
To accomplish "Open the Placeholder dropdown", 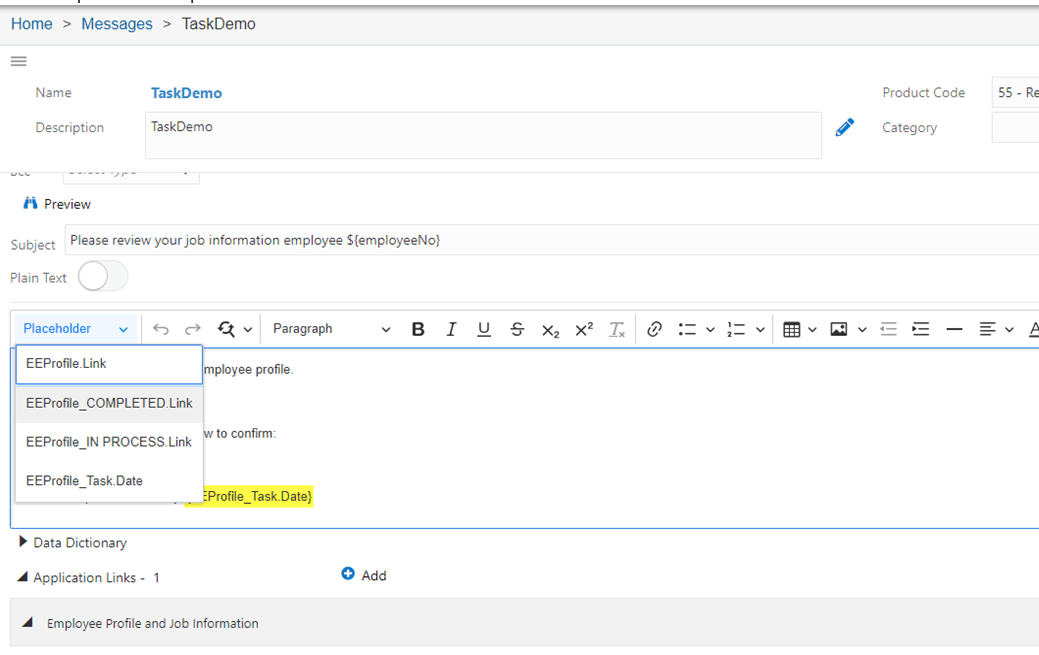I will (76, 329).
